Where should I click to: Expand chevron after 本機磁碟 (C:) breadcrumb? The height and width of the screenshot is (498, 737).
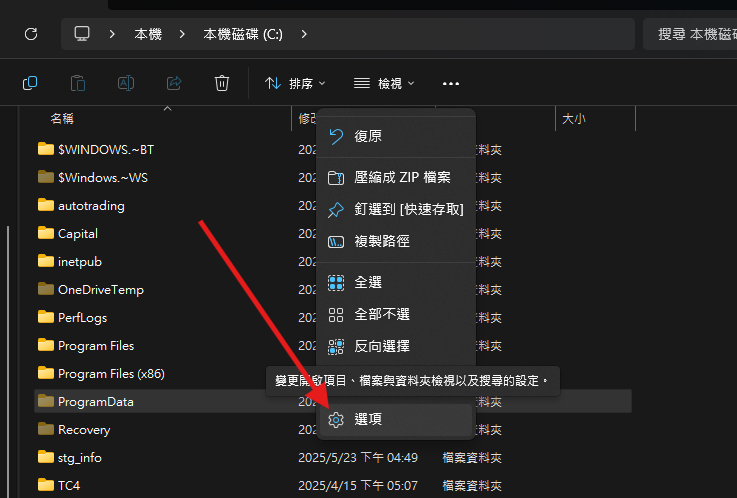(304, 34)
